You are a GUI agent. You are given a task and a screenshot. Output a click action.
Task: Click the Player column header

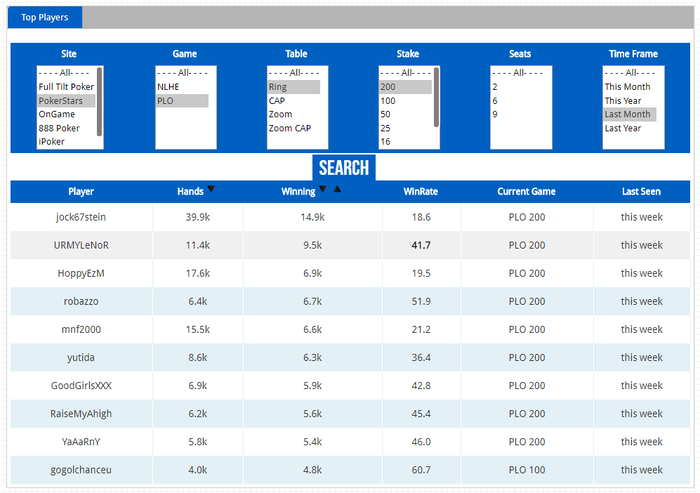pyautogui.click(x=81, y=192)
